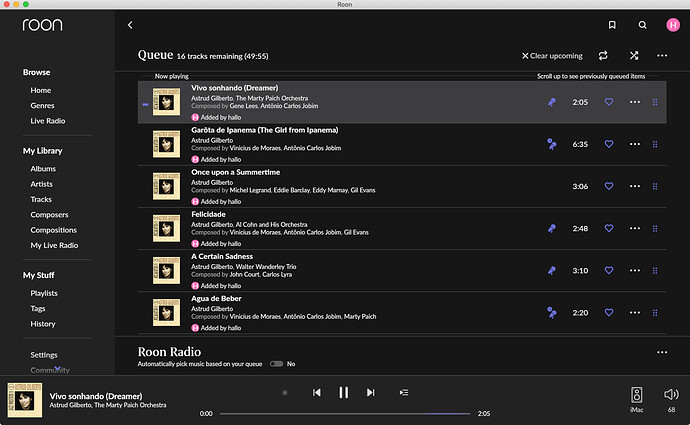Open Compositions in My Library

(53, 230)
